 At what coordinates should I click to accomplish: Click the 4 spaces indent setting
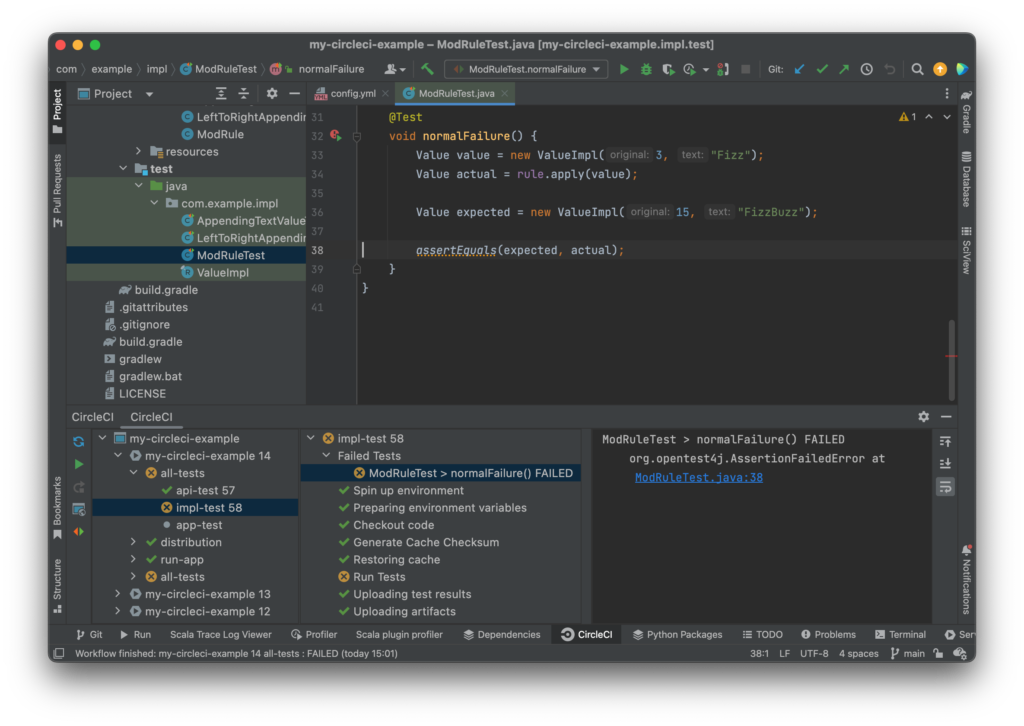pyautogui.click(x=859, y=654)
